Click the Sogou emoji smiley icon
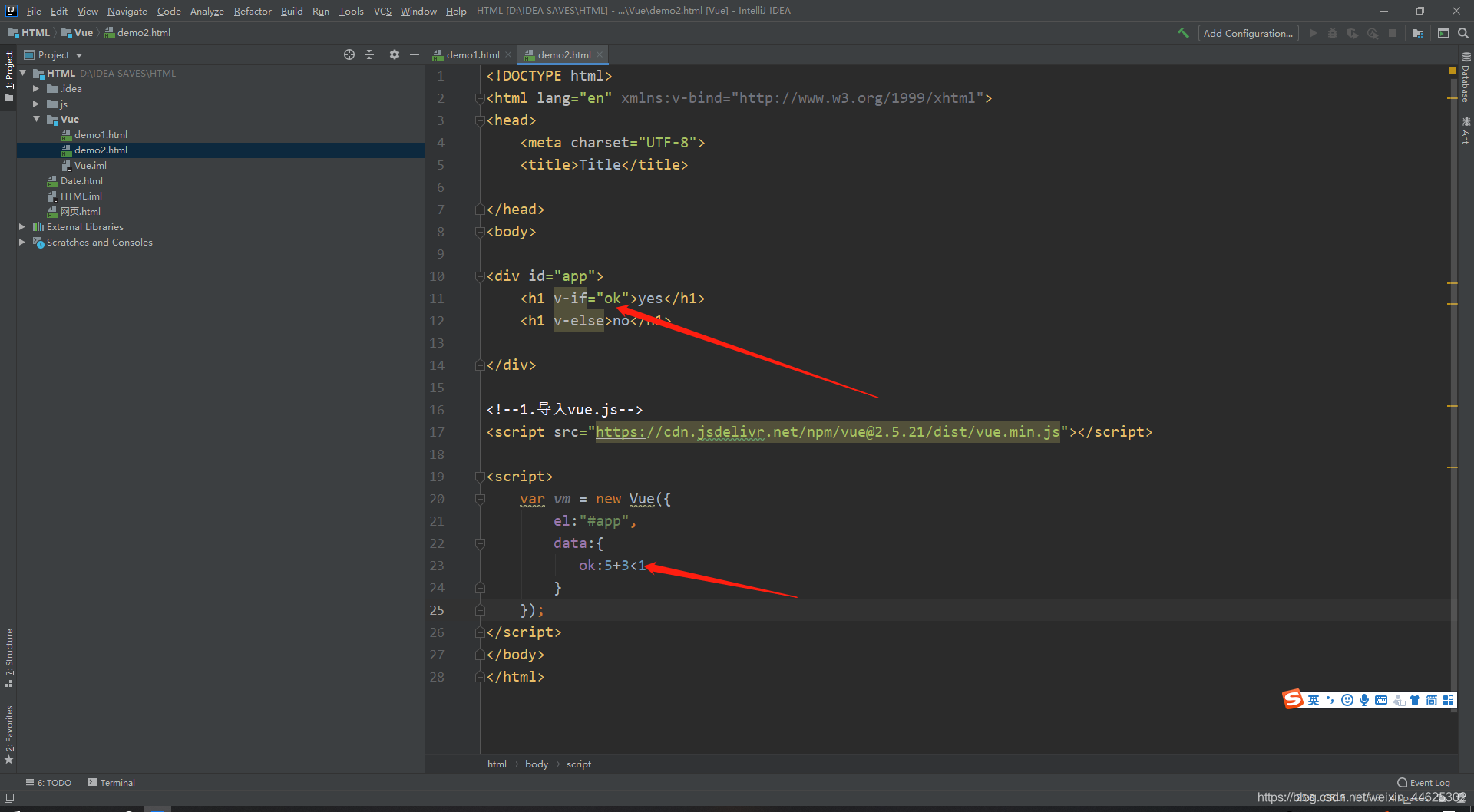This screenshot has height=812, width=1474. 1347,700
